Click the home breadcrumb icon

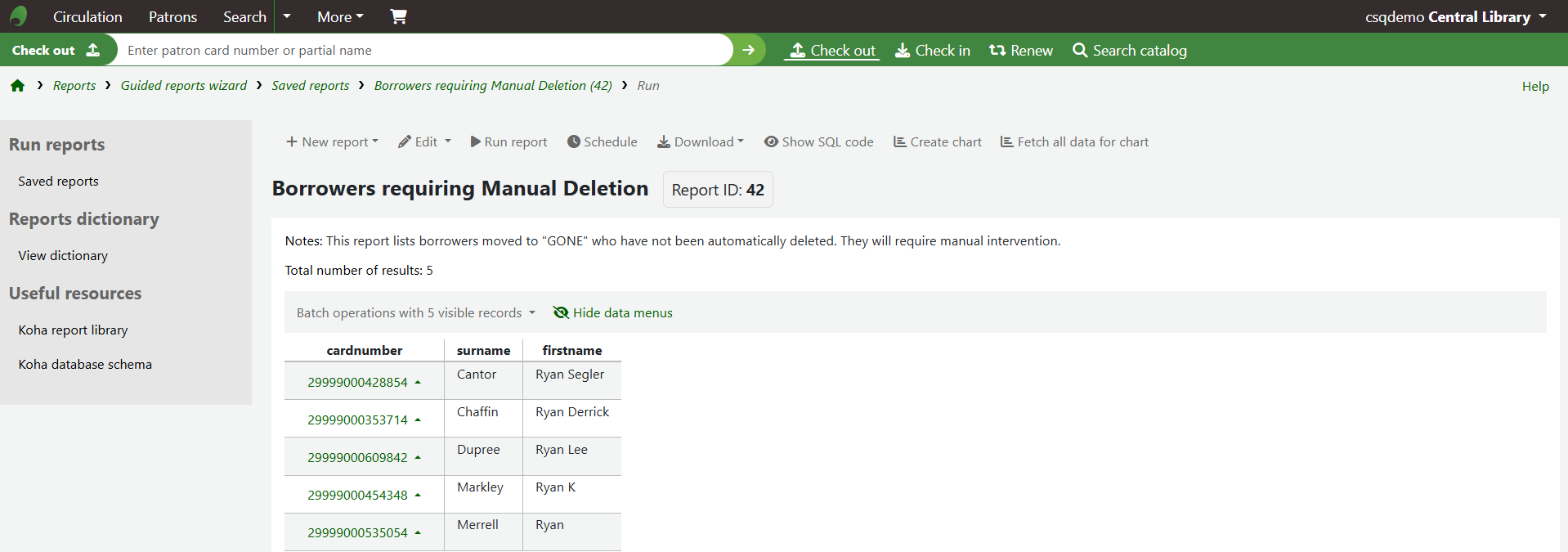(x=18, y=86)
